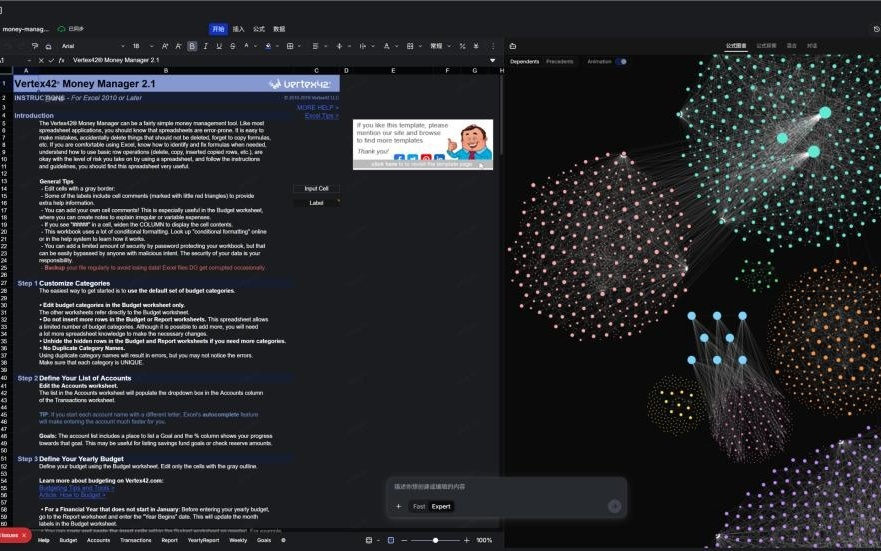The width and height of the screenshot is (881, 551).
Task: Switch to Precedents view
Action: click(560, 61)
